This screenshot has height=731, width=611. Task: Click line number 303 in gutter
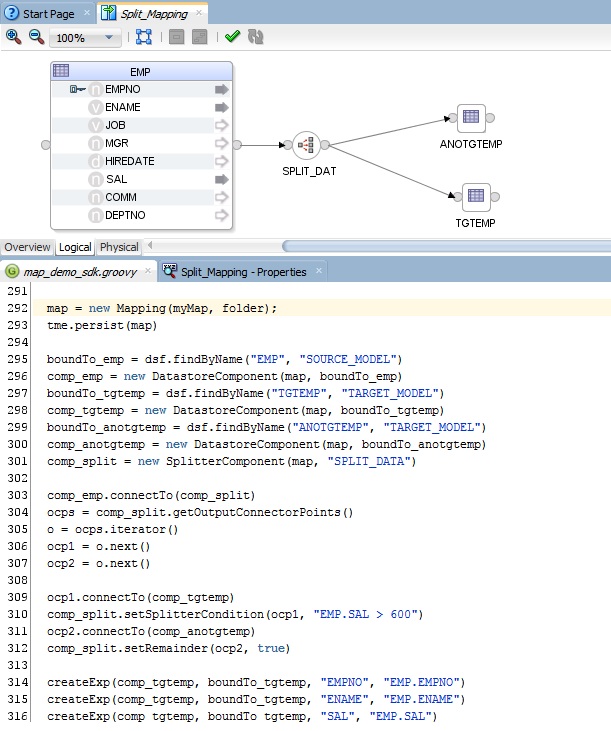(x=17, y=496)
